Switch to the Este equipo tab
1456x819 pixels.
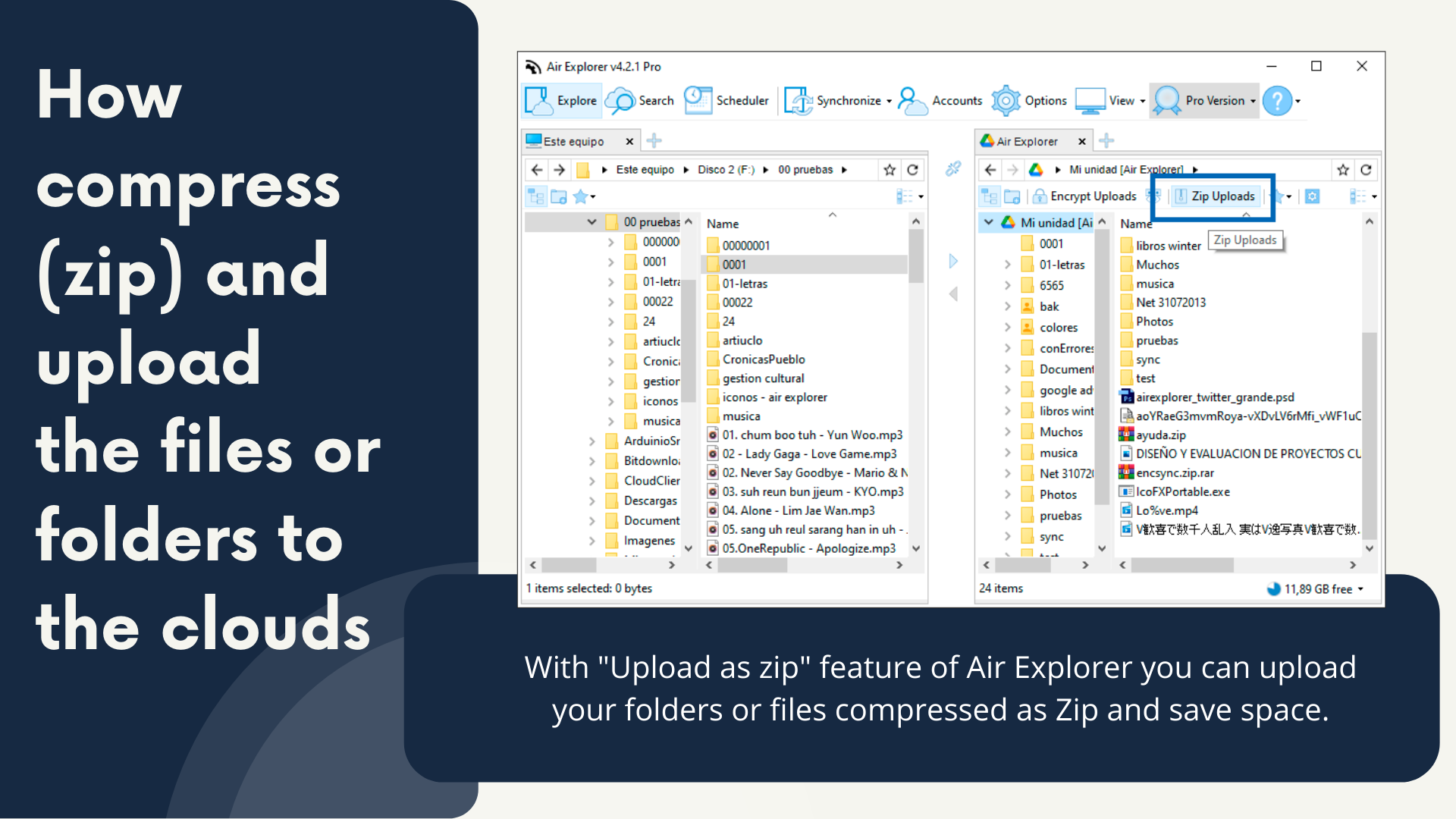tap(573, 140)
